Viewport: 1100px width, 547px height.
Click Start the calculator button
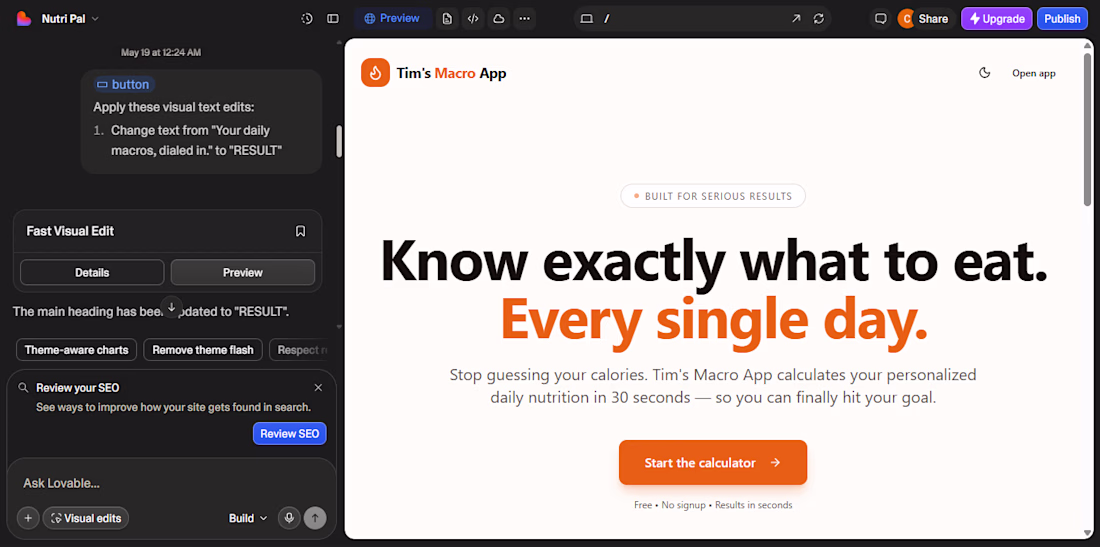[x=713, y=462]
